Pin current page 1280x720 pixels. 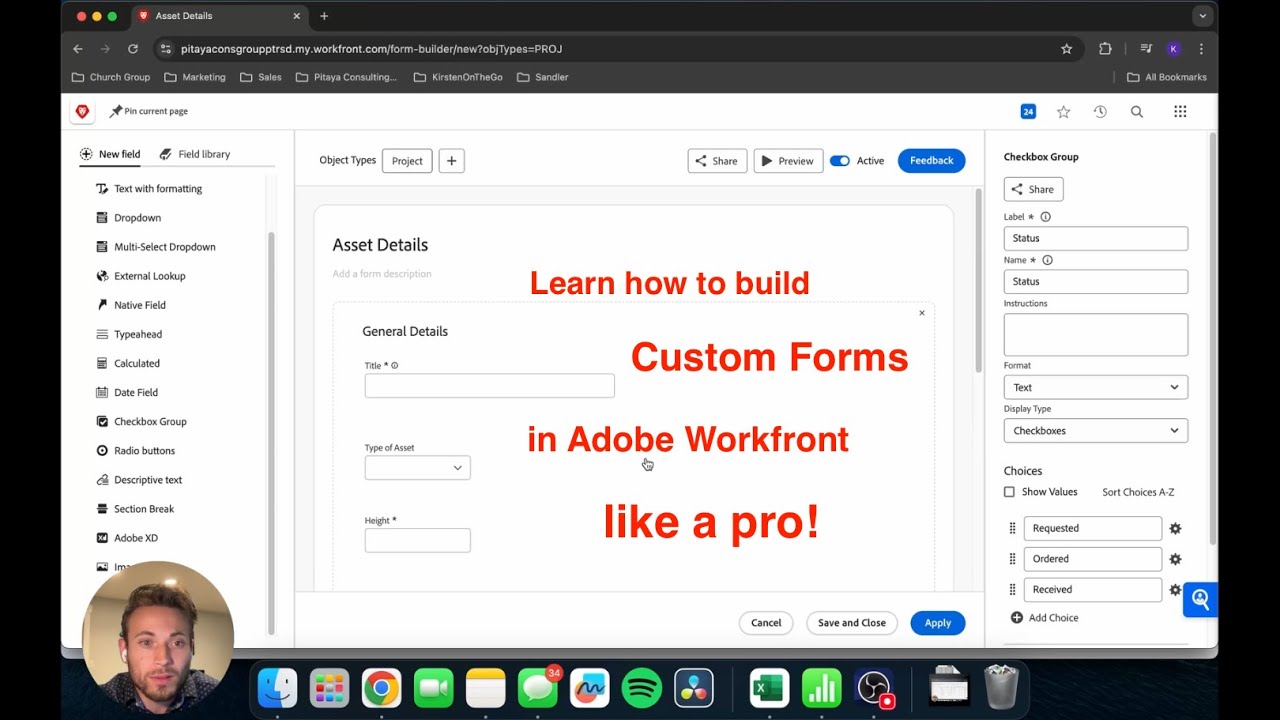(x=149, y=111)
